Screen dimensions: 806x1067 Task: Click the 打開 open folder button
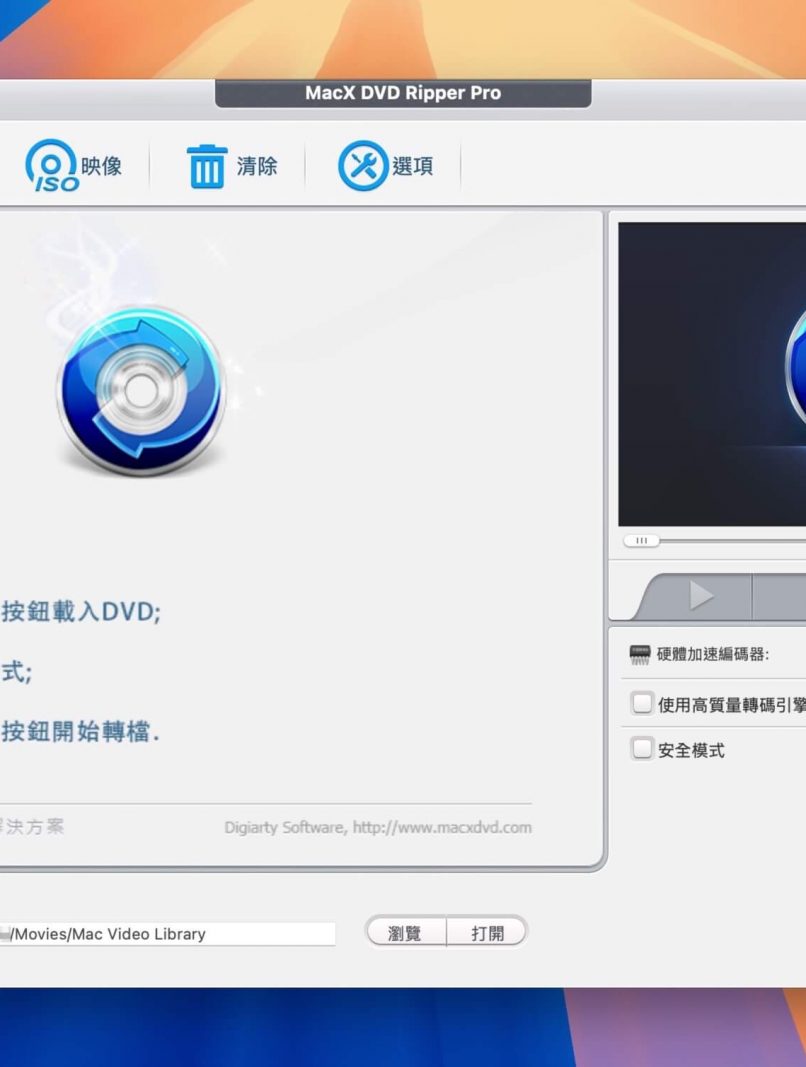coord(487,933)
